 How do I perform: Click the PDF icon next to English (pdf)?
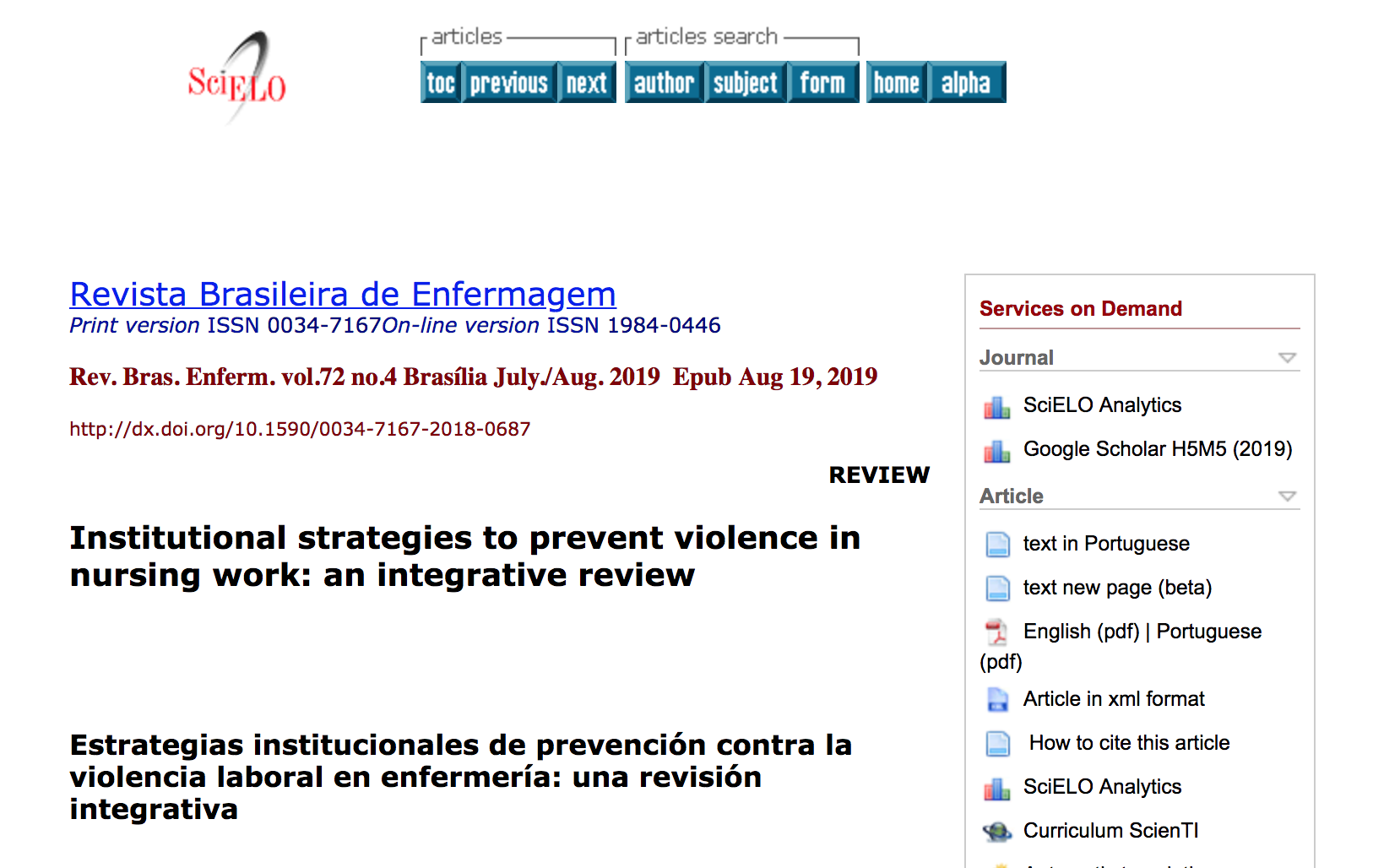pos(996,632)
